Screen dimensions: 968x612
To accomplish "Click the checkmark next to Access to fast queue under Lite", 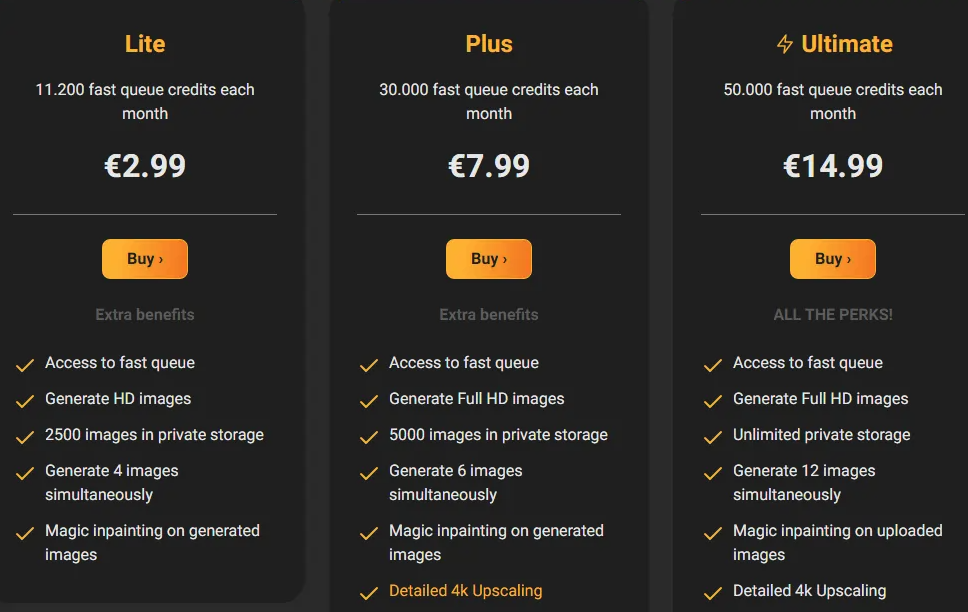I will coord(25,363).
